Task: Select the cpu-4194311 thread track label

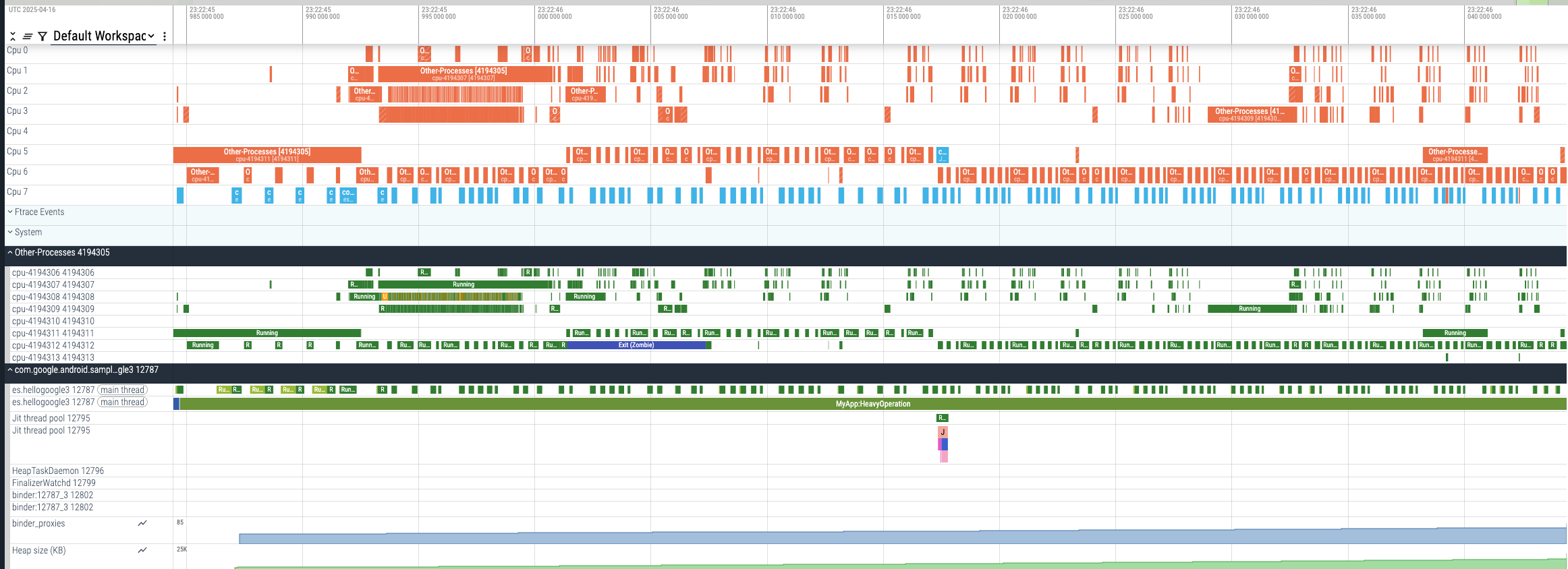Action: 53,333
